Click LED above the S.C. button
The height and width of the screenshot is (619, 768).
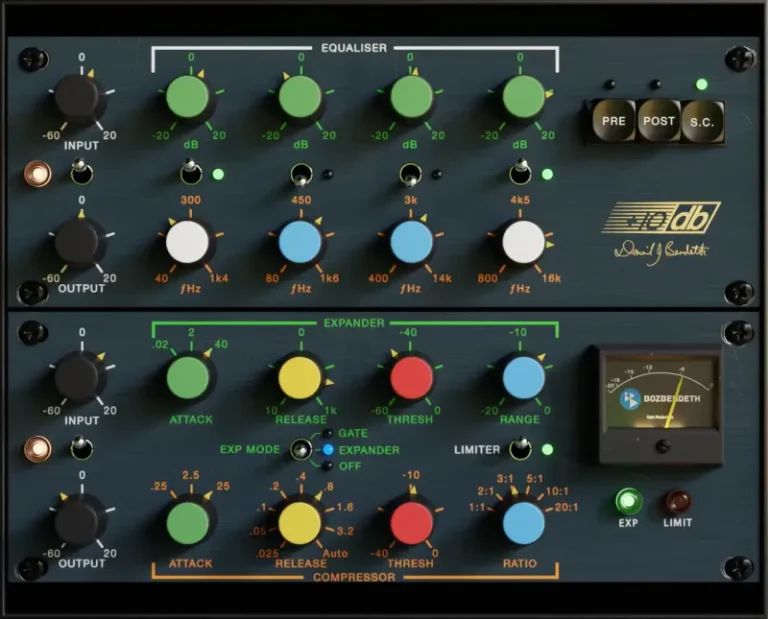pyautogui.click(x=702, y=85)
